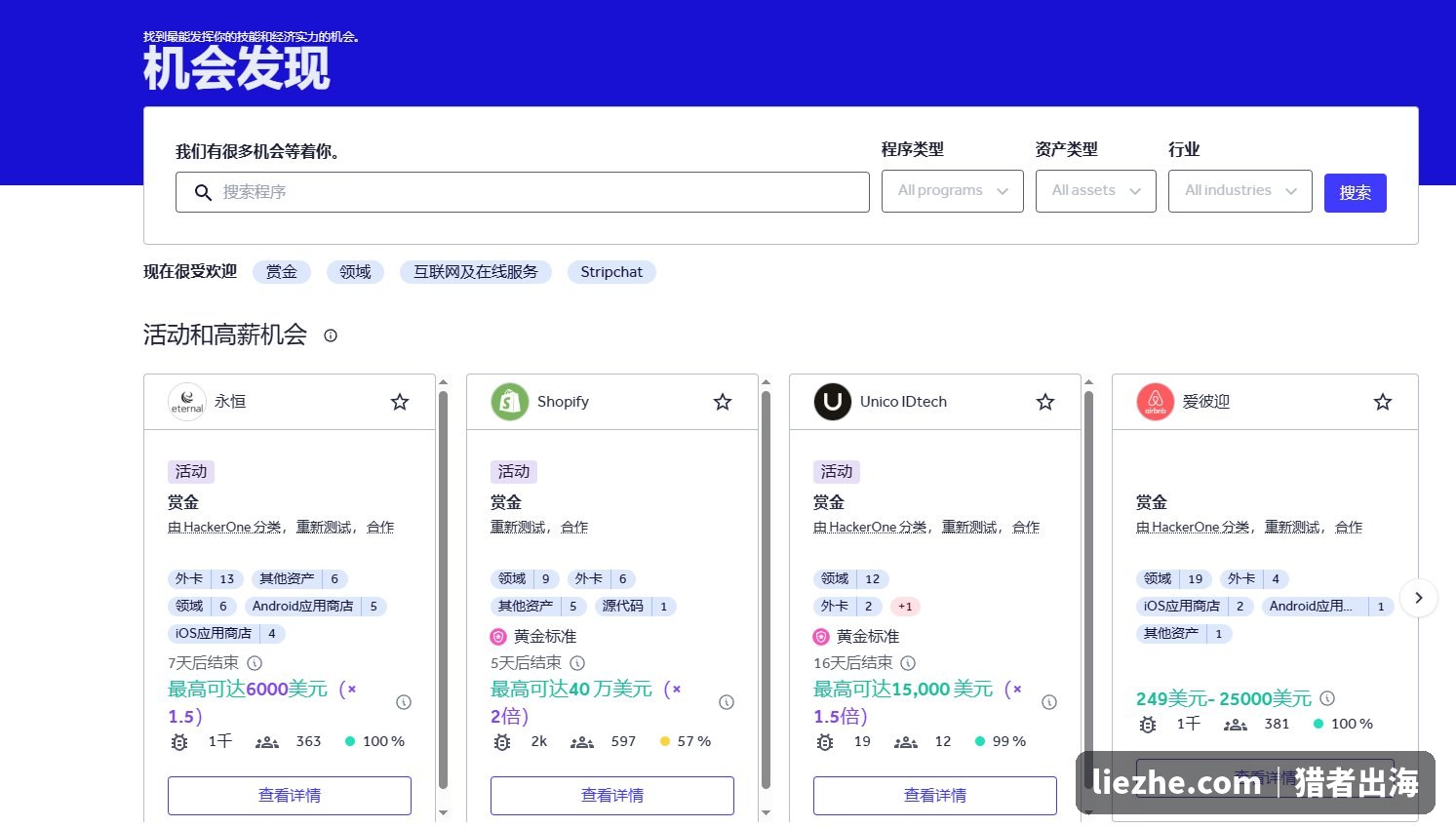This screenshot has width=1456, height=828.
Task: Click the info icon next to 5天后结束
Action: (x=577, y=663)
